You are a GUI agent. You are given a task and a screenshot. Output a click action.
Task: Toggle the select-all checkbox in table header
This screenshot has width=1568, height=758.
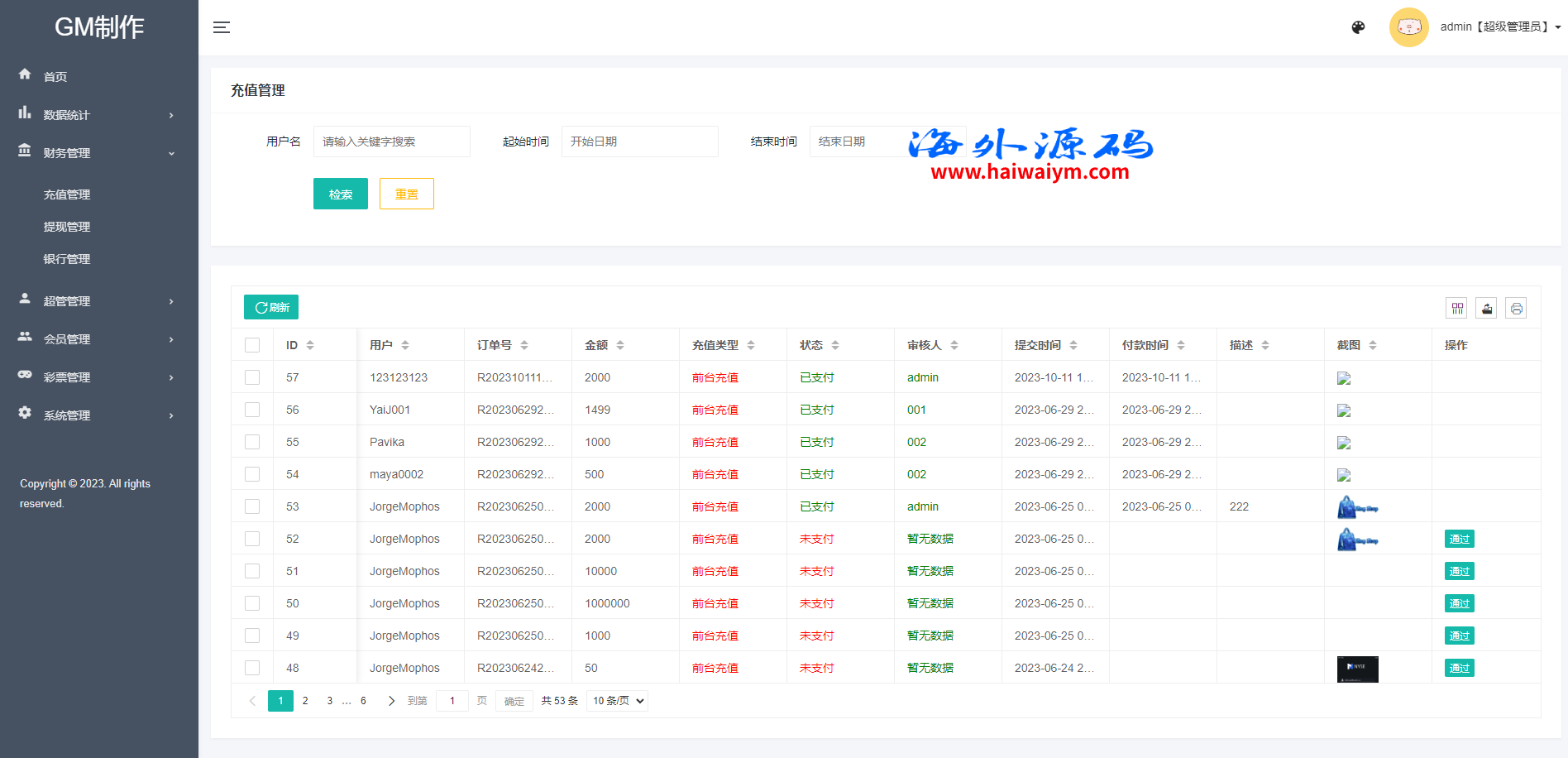tap(252, 345)
